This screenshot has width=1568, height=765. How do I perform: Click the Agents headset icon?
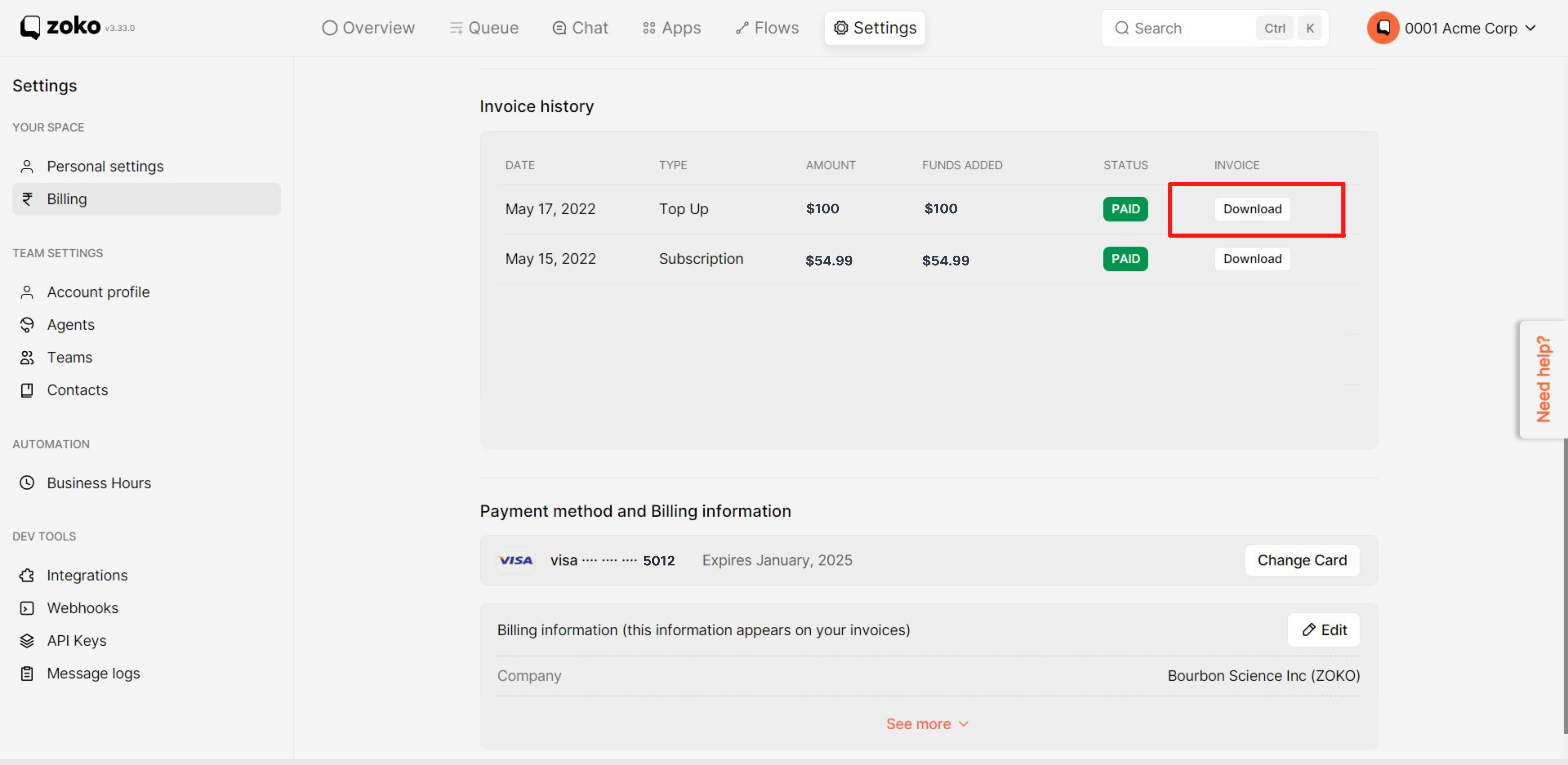[27, 325]
